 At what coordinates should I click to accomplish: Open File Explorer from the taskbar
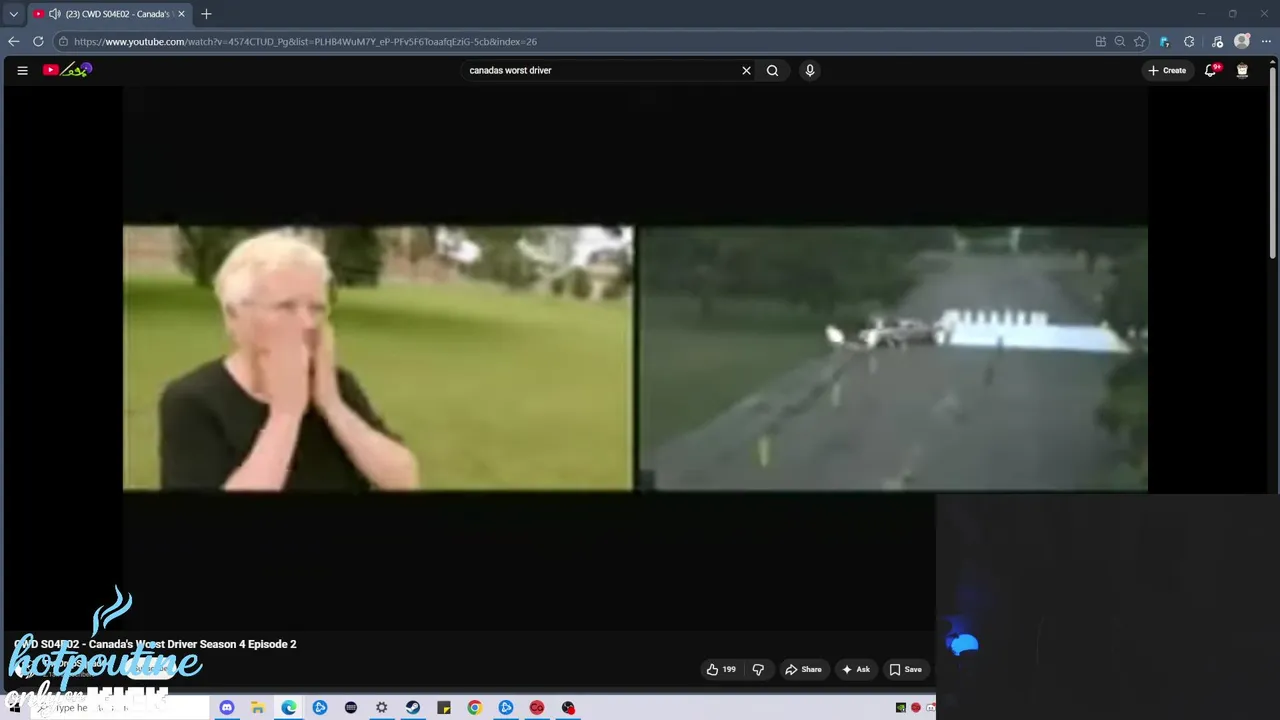point(258,708)
